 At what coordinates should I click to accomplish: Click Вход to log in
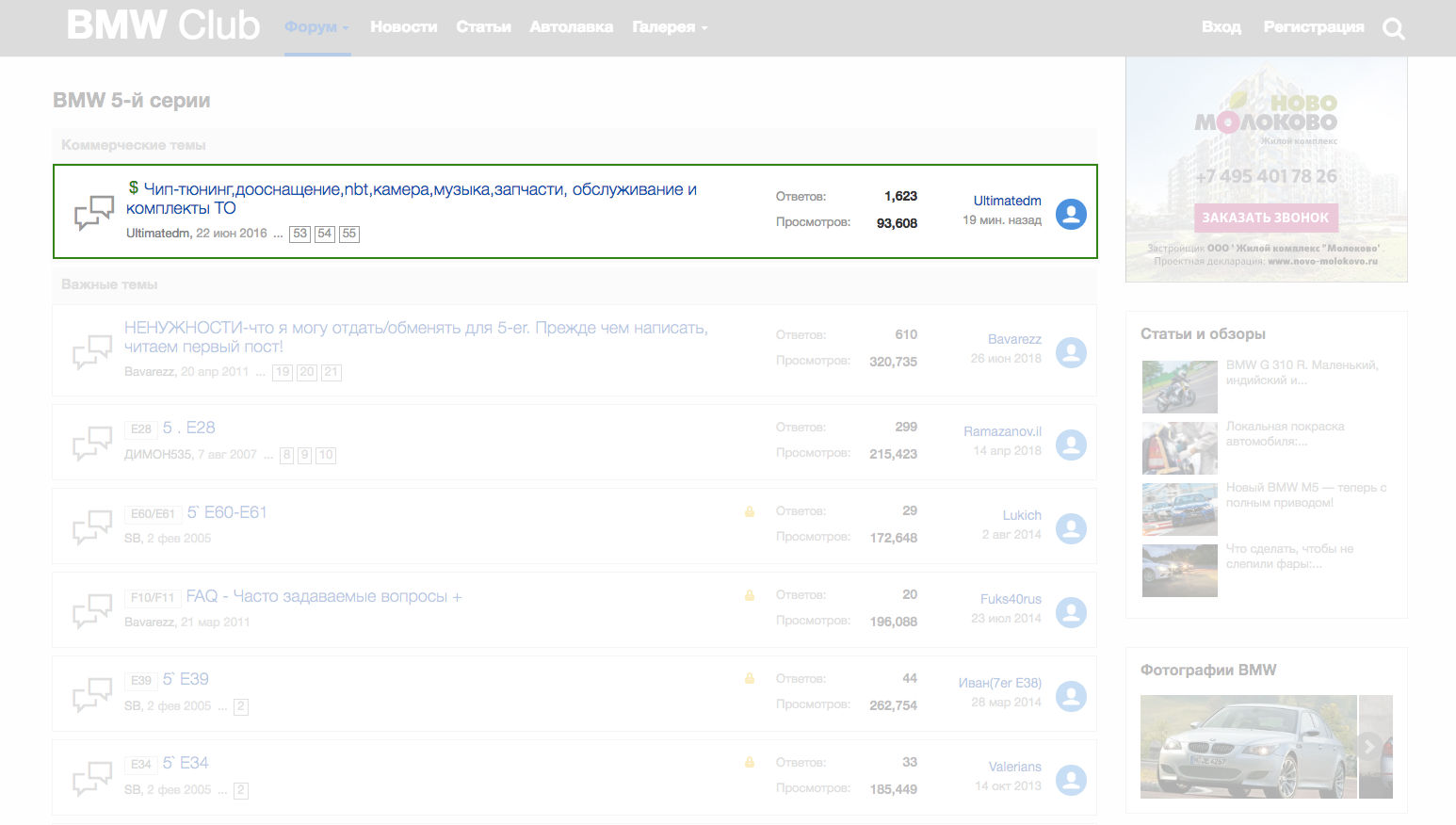click(x=1221, y=27)
